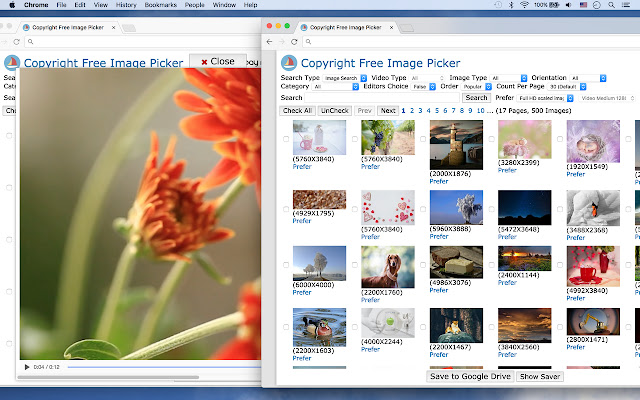The width and height of the screenshot is (640, 400).
Task: Open the Count Per Page dropdown
Action: coord(567,87)
